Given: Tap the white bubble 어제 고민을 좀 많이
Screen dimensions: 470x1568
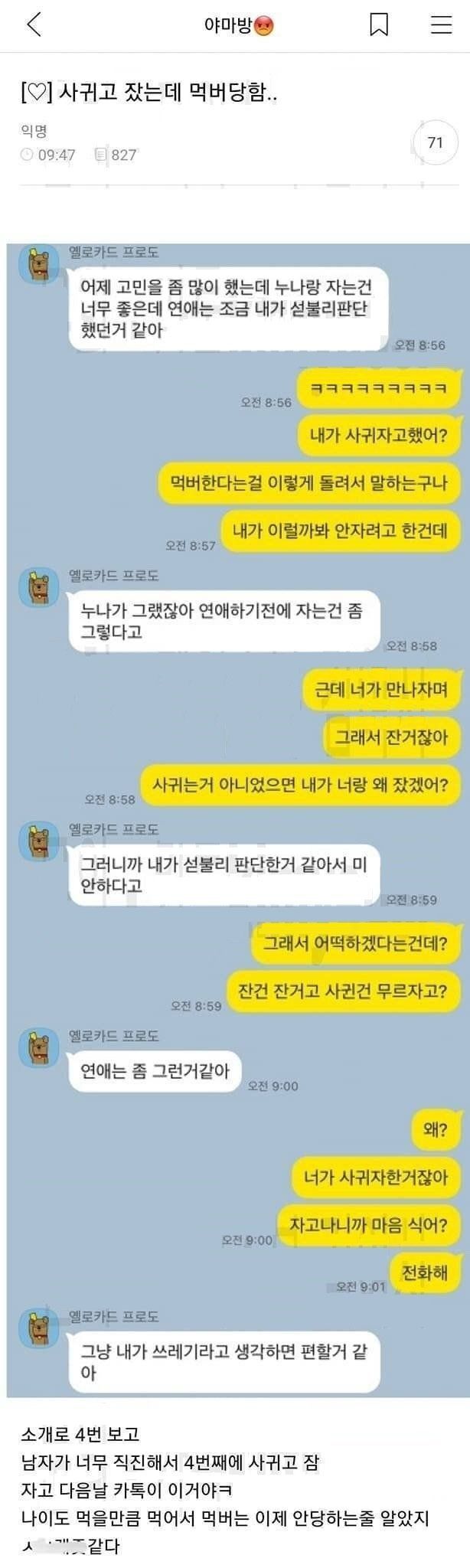Looking at the screenshot, I should tap(227, 309).
